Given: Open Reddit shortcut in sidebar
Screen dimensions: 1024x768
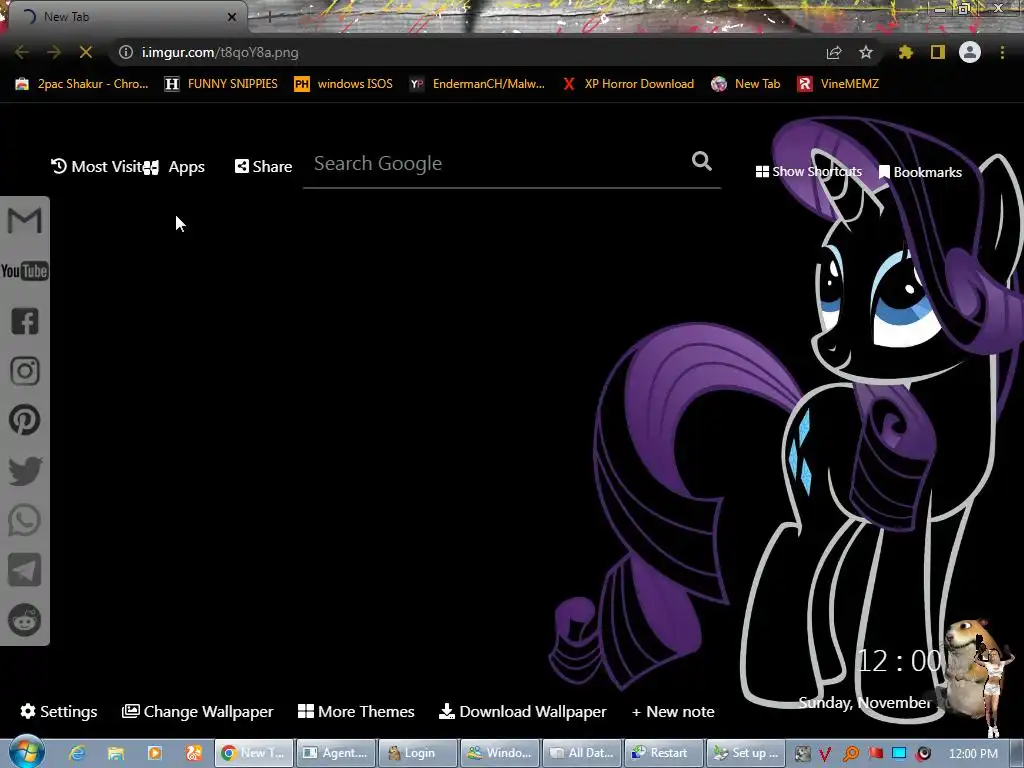Looking at the screenshot, I should click(x=25, y=620).
